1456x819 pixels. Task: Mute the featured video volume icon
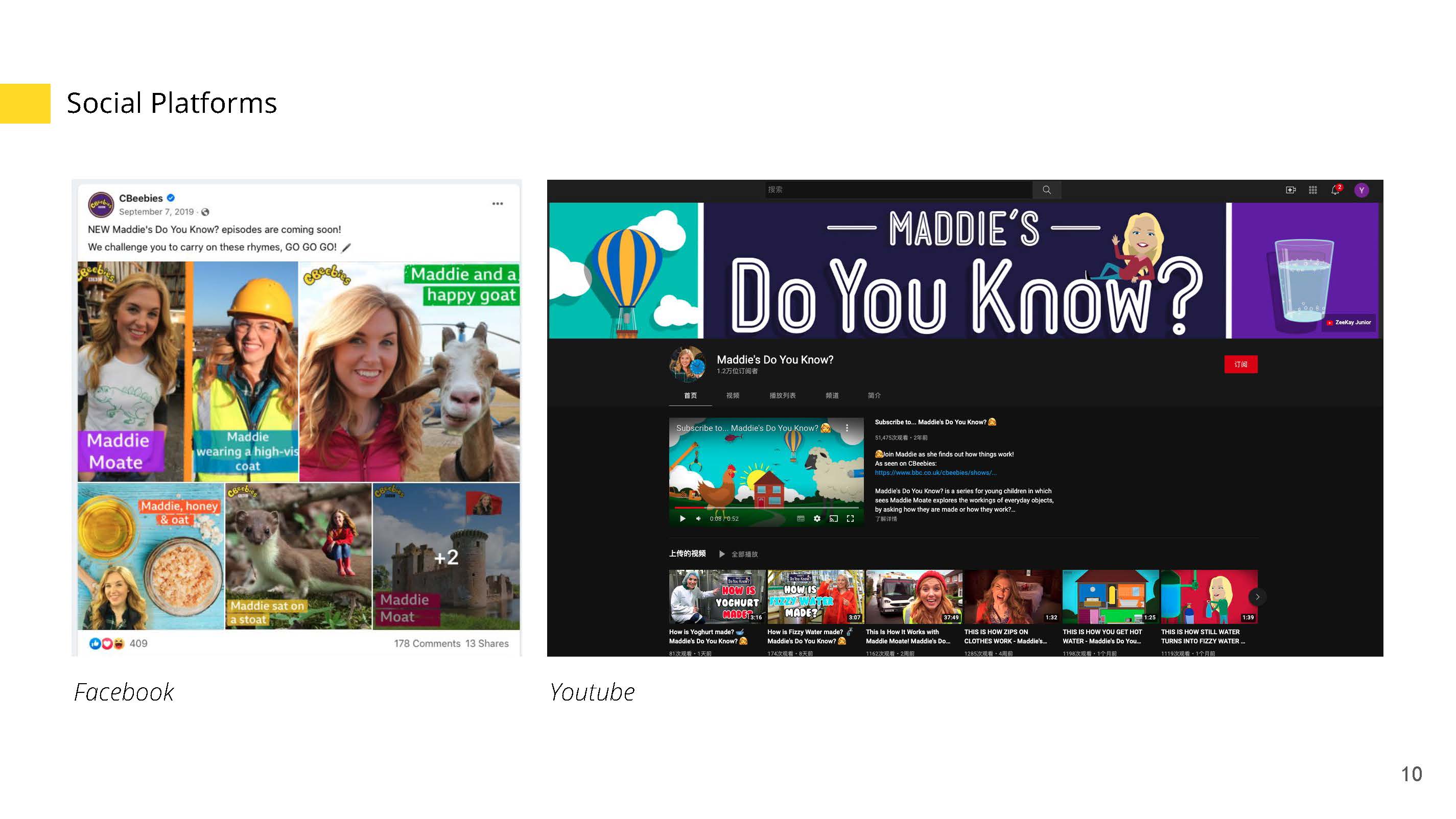(698, 518)
